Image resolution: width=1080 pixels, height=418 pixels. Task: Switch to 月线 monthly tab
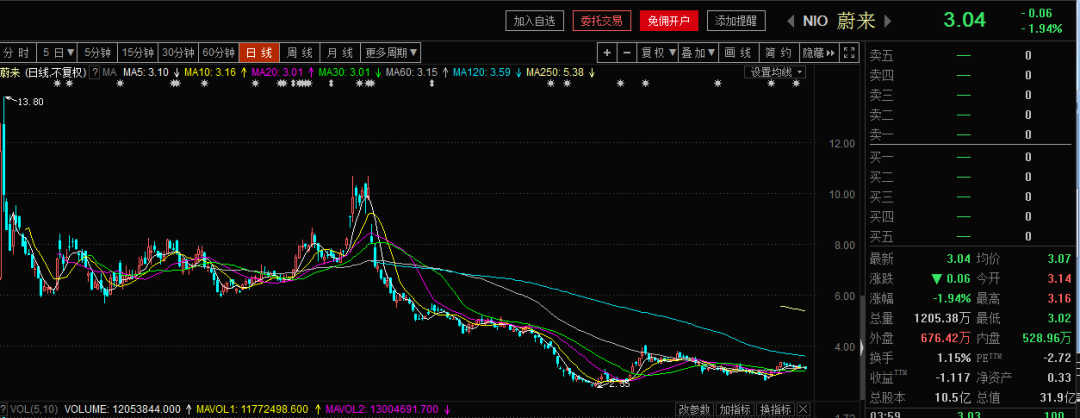pos(340,53)
